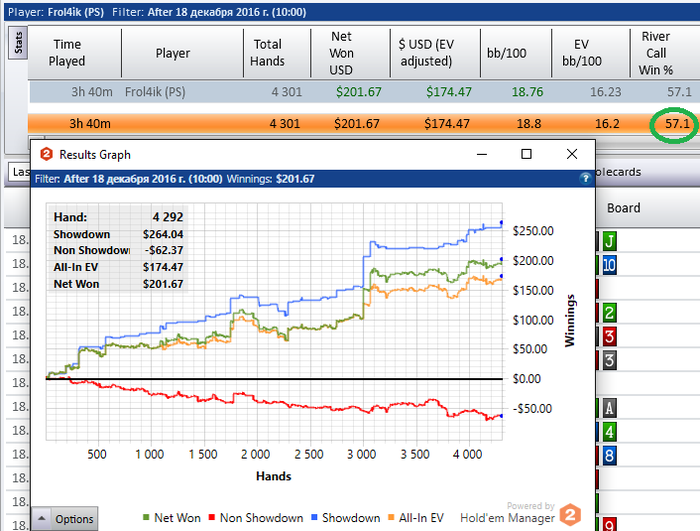The height and width of the screenshot is (531, 700).
Task: Click green 2 board card
Action: 609,313
